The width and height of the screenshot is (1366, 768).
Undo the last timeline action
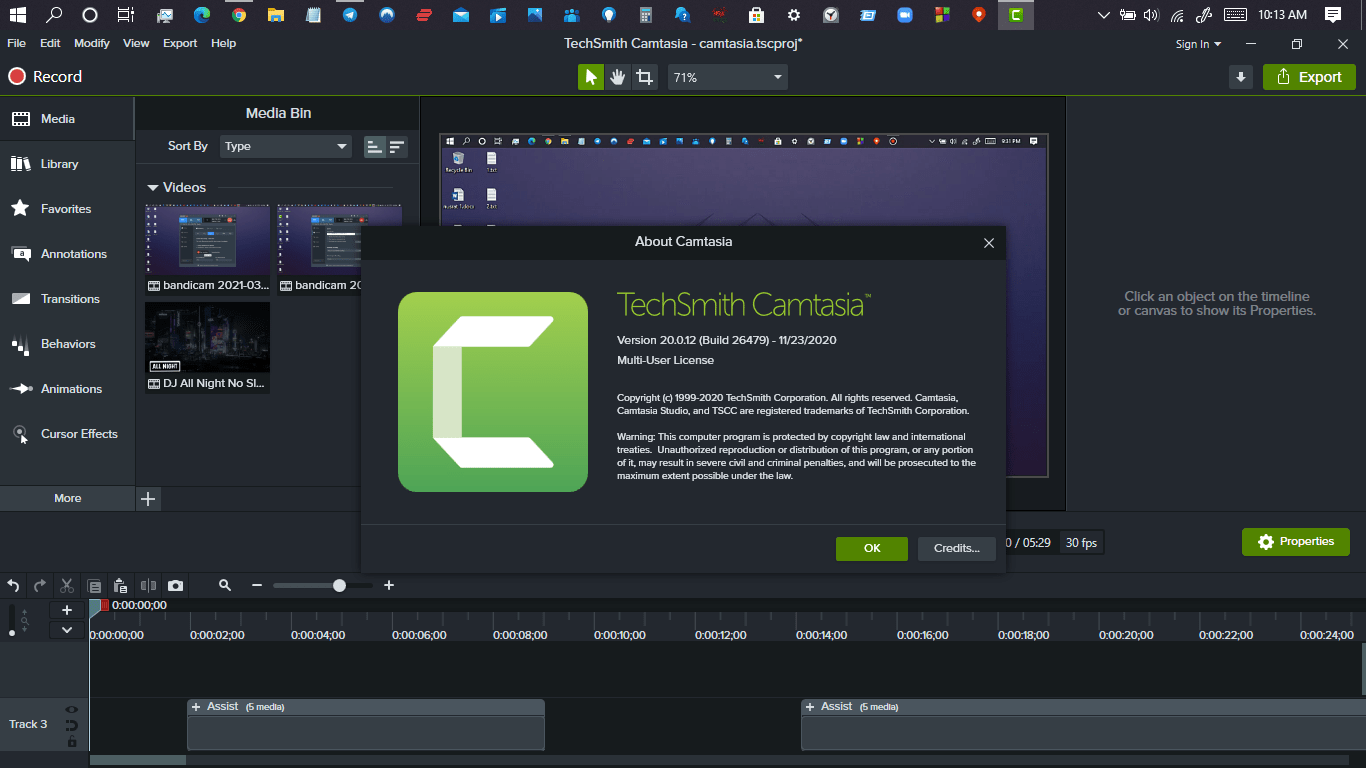tap(14, 586)
